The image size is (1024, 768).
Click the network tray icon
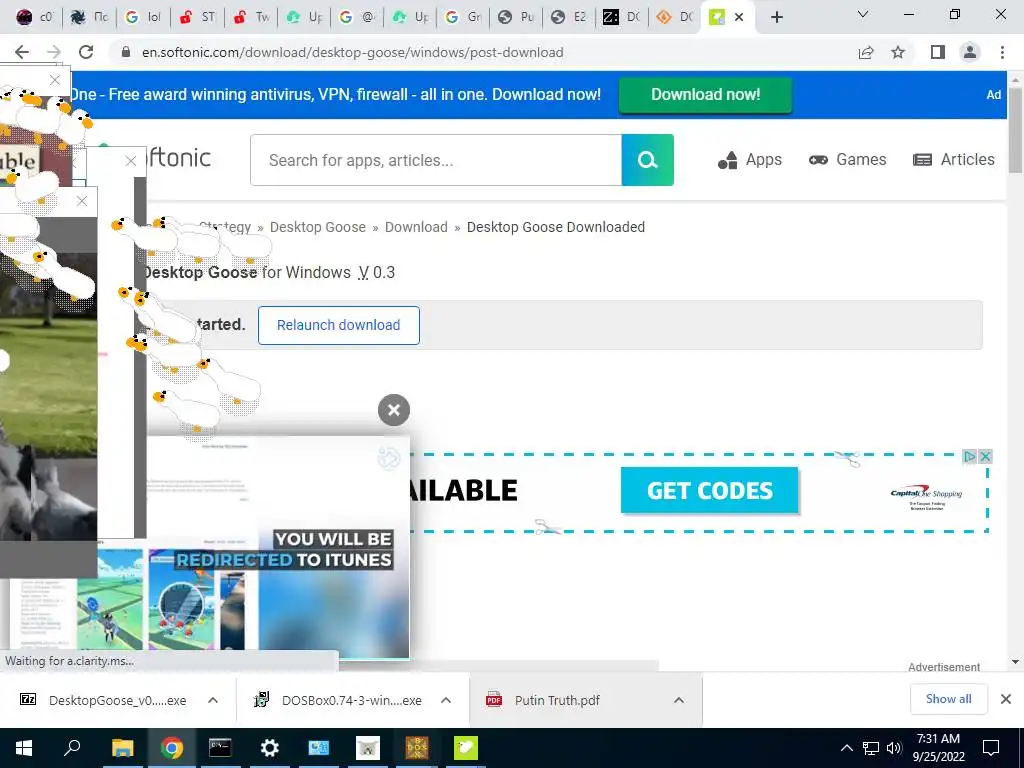871,748
